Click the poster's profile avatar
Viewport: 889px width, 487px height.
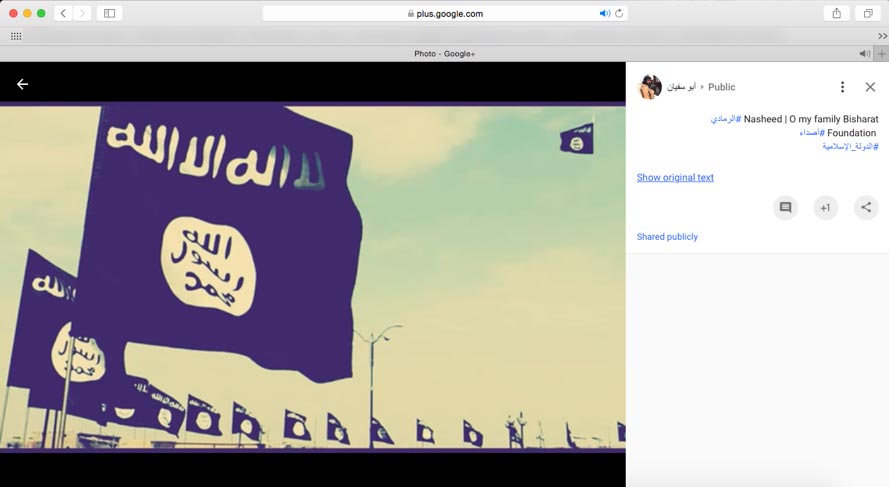[650, 87]
